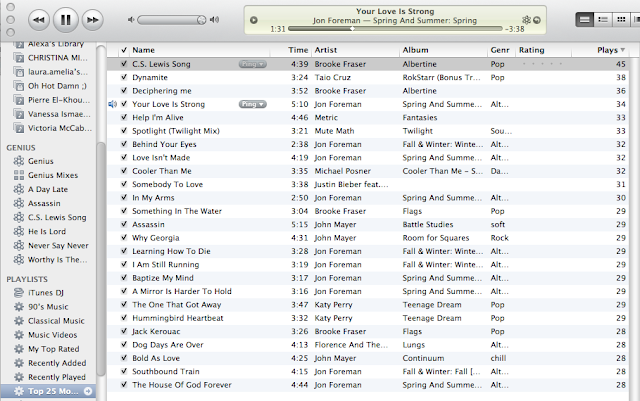This screenshot has width=640, height=401.
Task: Open Ping dropdown on C.S. Lewis Song
Action: click(253, 64)
